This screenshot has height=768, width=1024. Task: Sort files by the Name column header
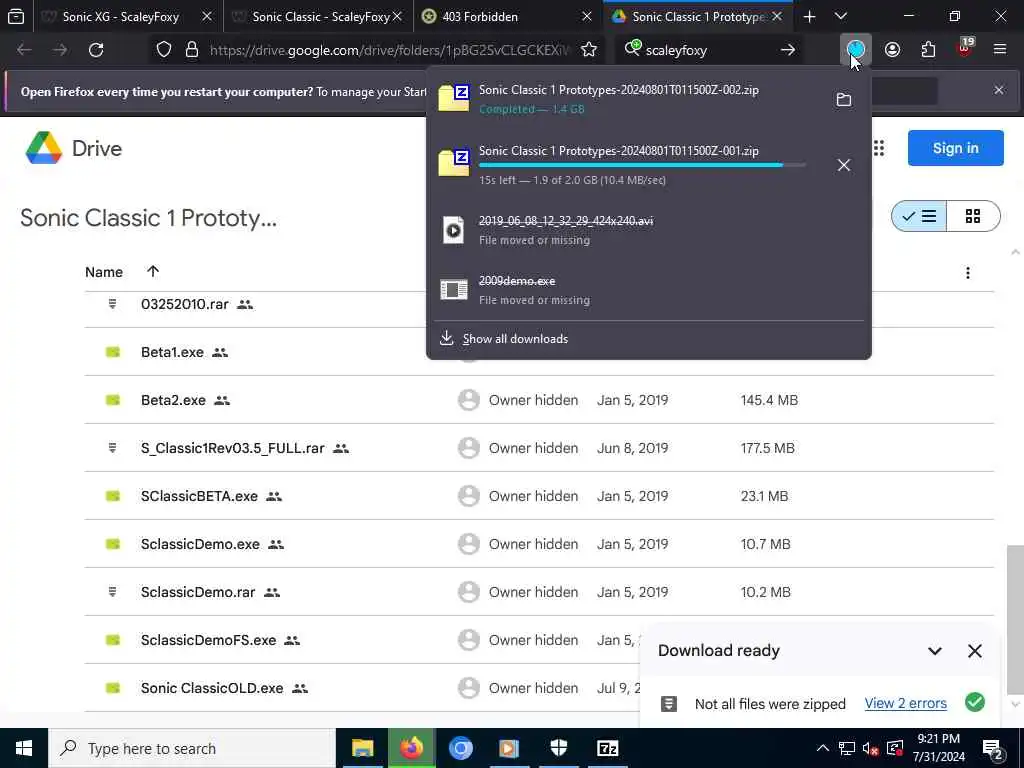(104, 272)
